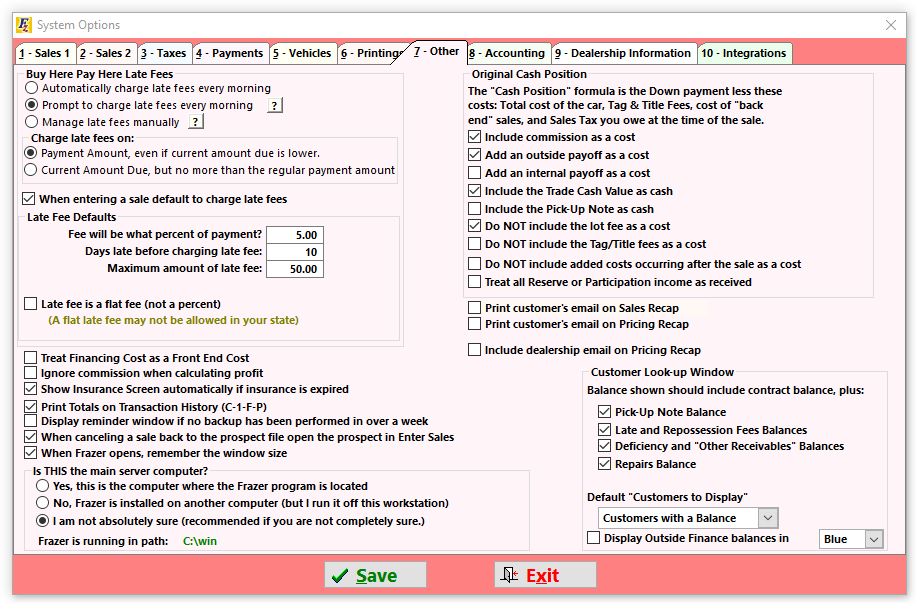Image resolution: width=916 pixels, height=603 pixels.
Task: Switch to the 3 - Taxes tab
Action: (x=163, y=53)
